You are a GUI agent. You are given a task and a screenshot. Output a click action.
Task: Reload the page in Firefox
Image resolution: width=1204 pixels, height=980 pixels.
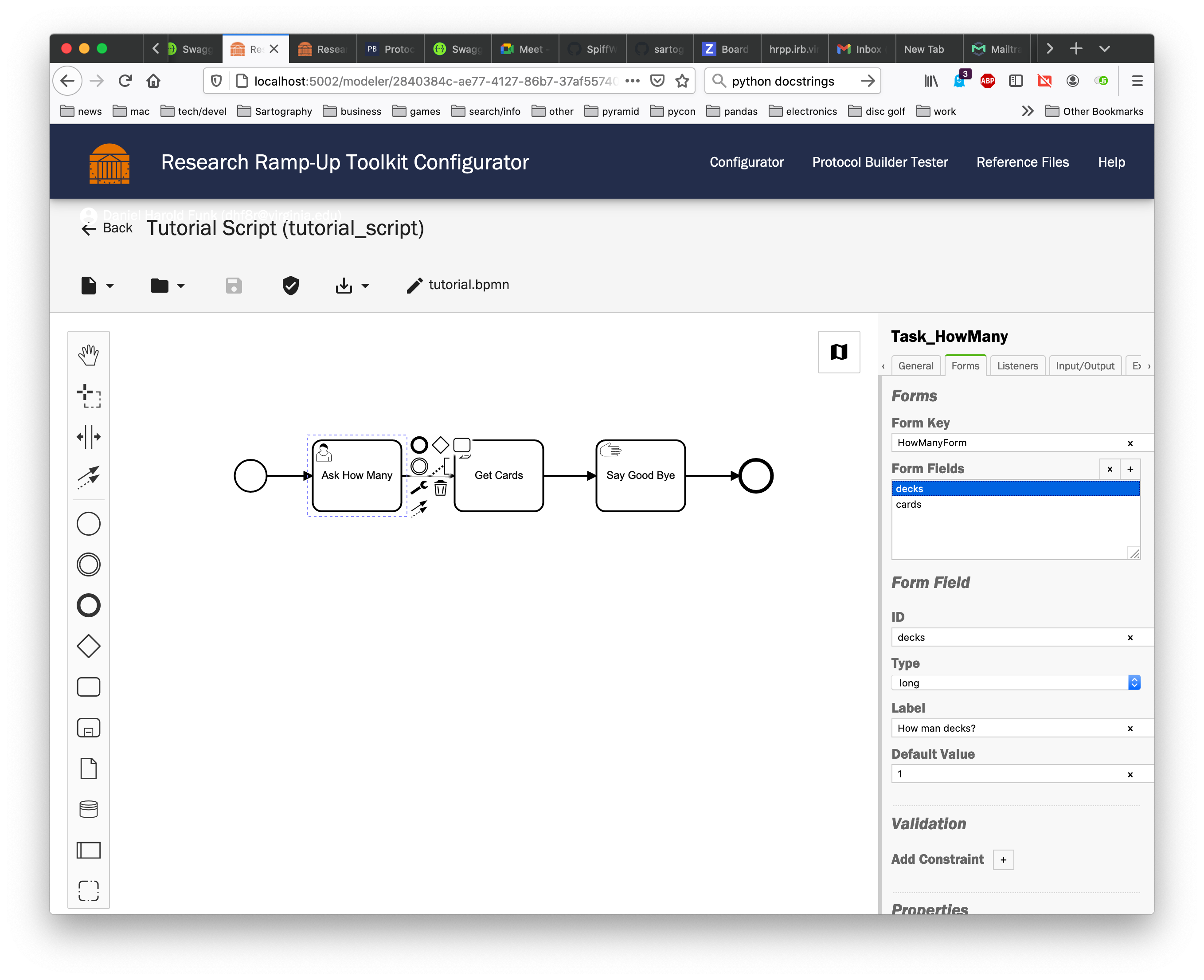pos(125,81)
